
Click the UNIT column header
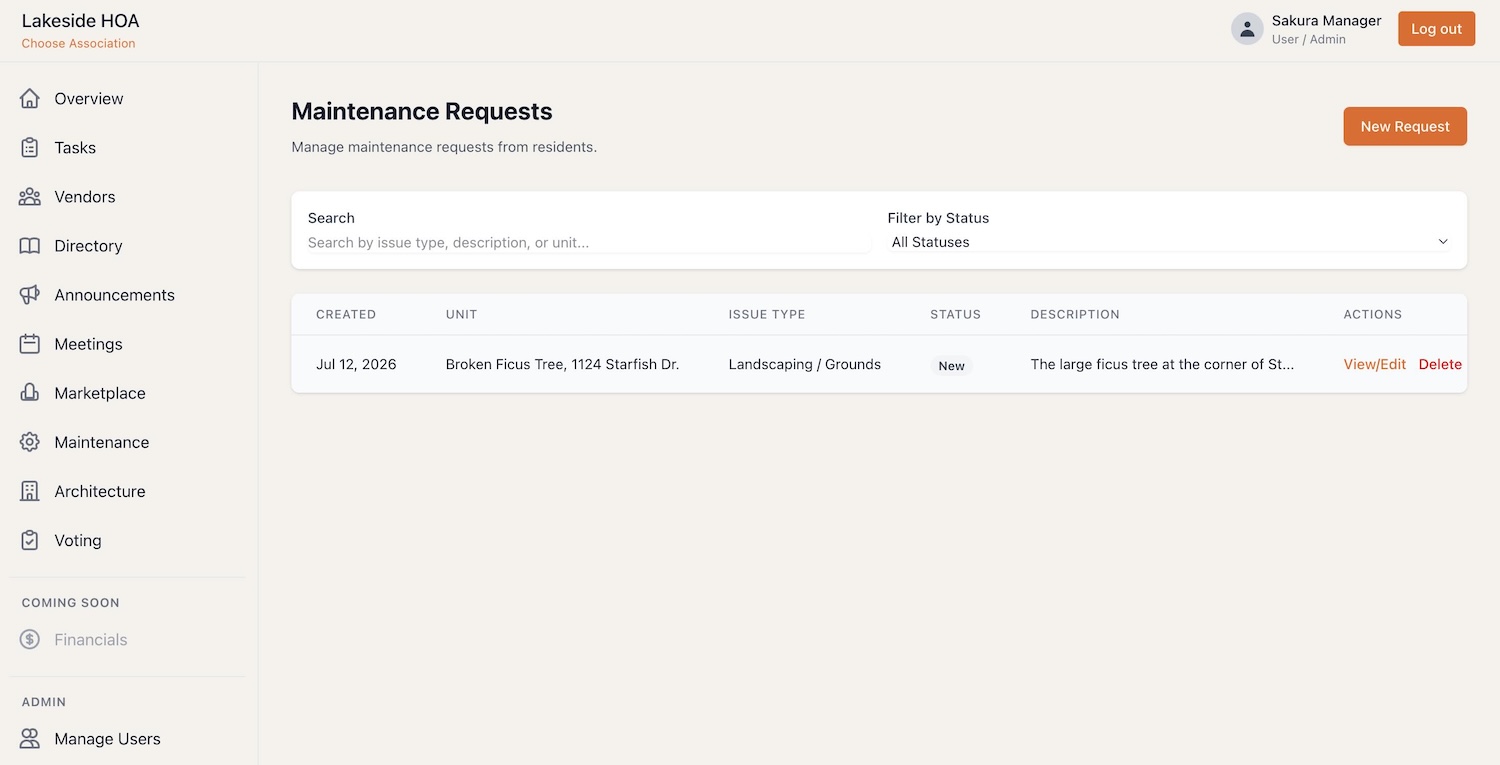tap(461, 314)
